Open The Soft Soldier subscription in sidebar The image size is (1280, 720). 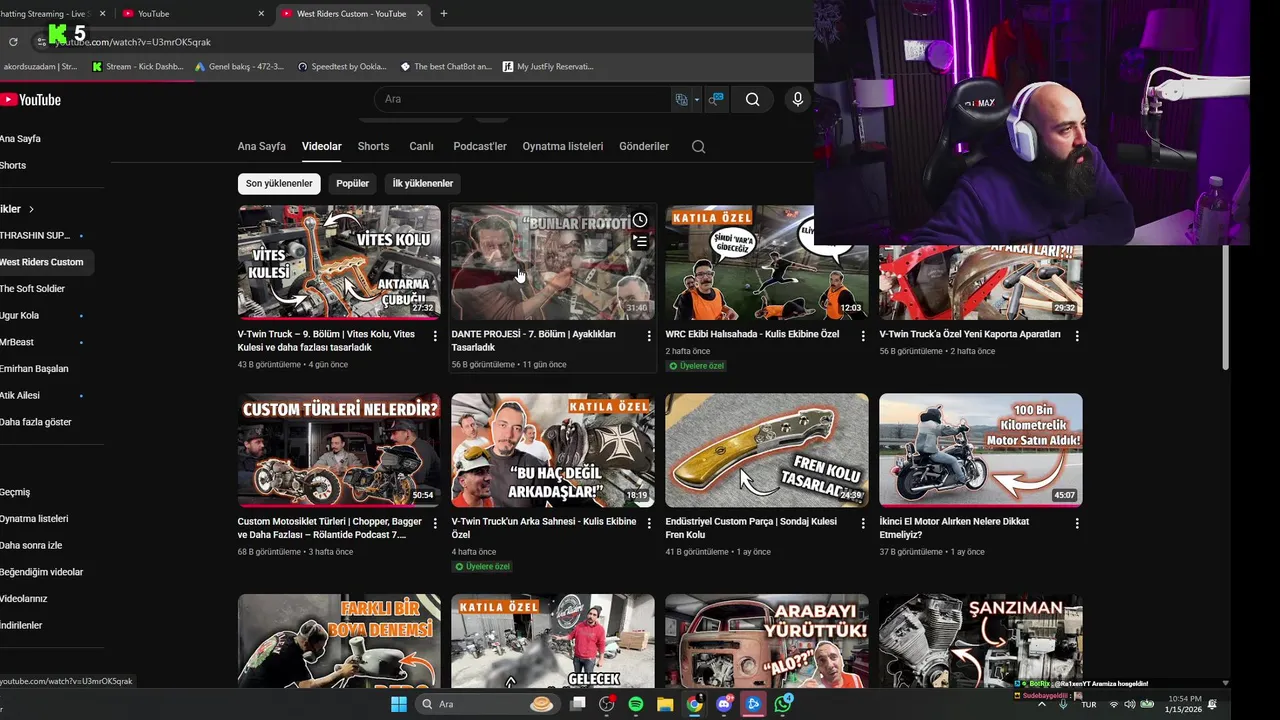(x=33, y=289)
